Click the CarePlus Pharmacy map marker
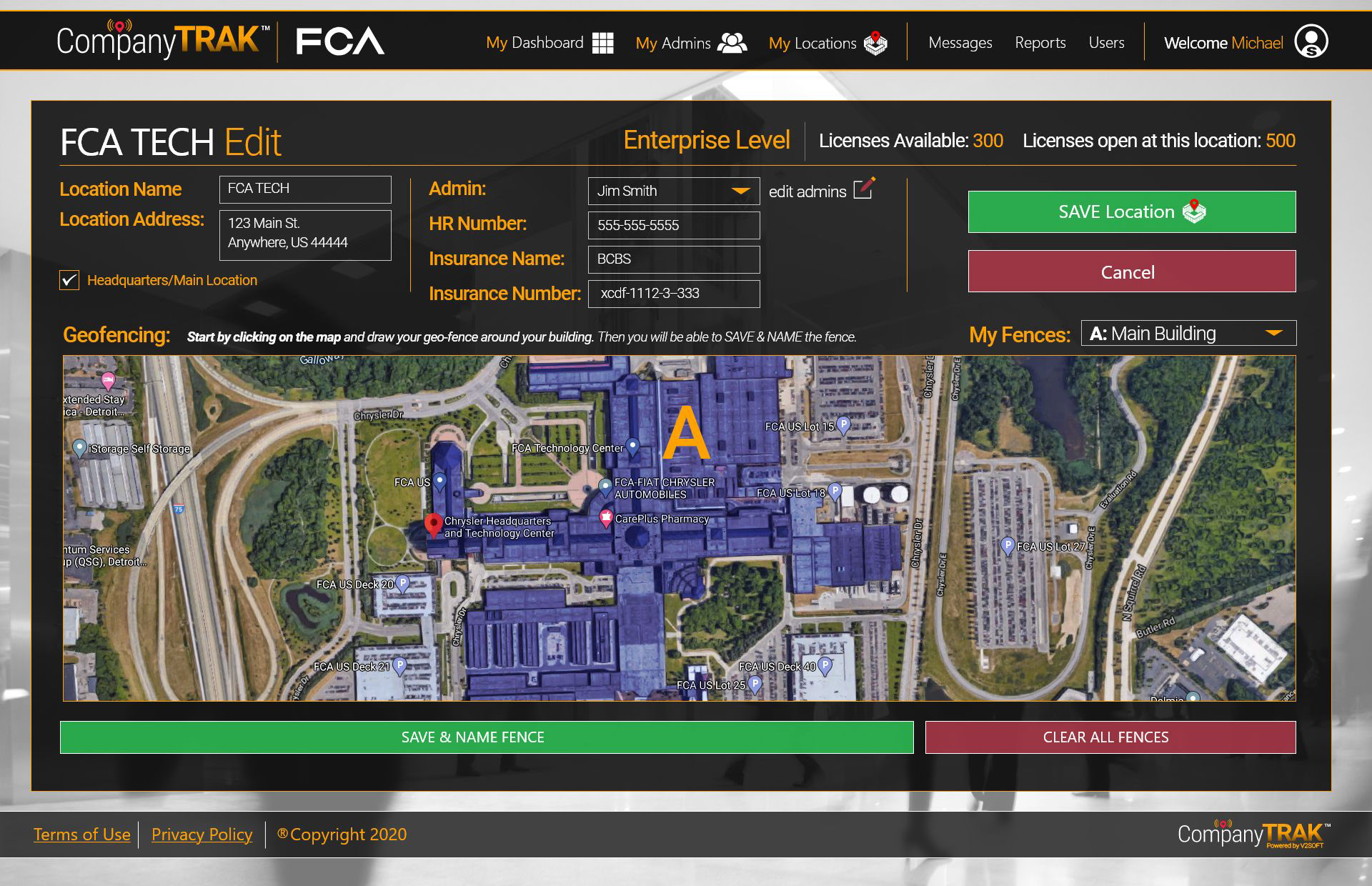Viewport: 1372px width, 886px height. click(606, 518)
